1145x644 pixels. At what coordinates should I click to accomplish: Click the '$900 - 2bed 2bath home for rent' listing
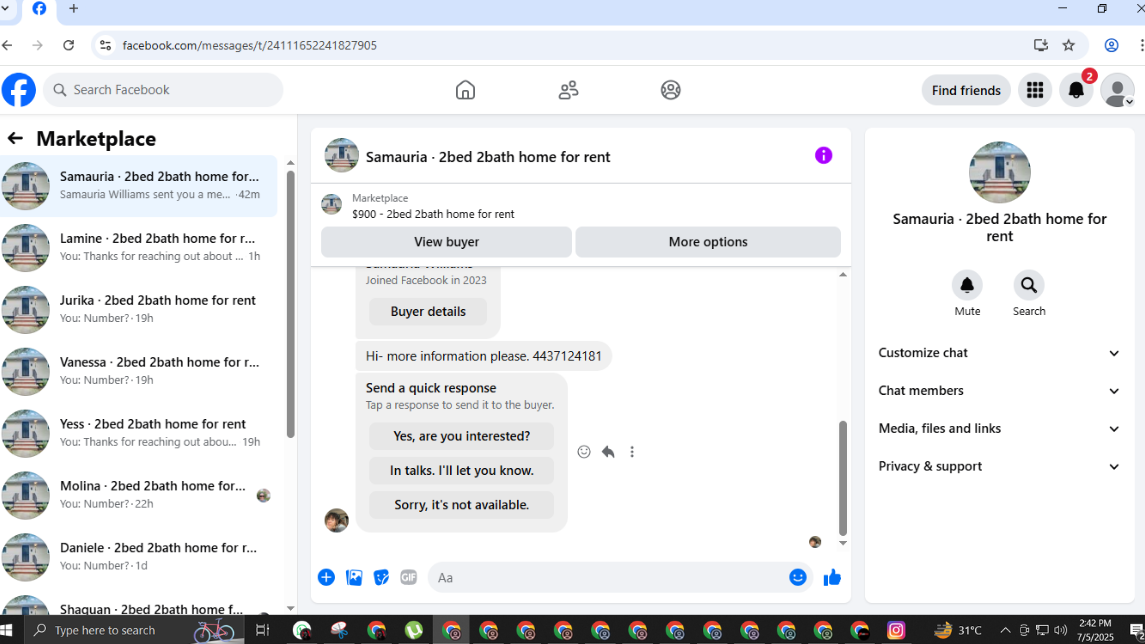click(x=433, y=214)
